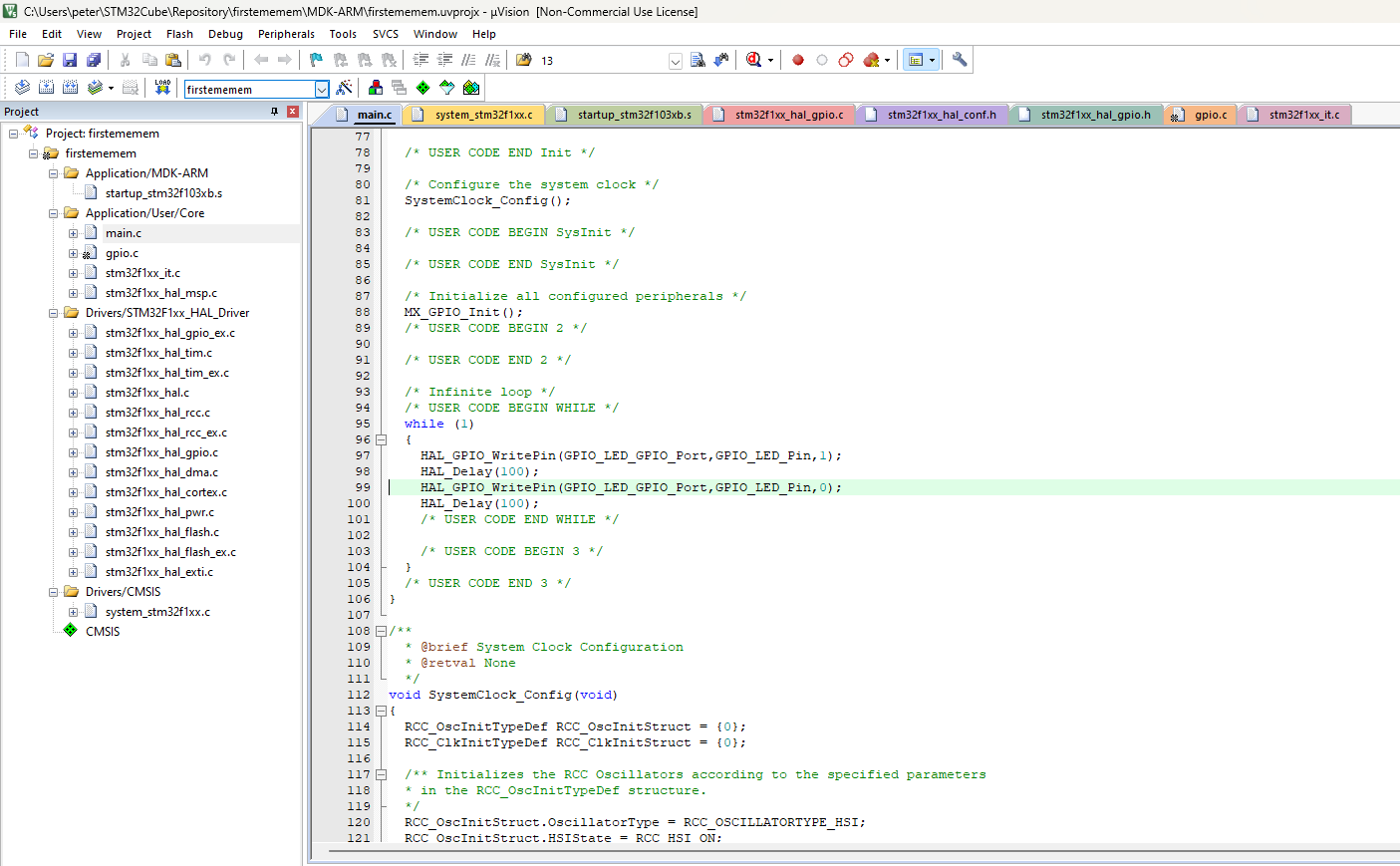Select stm32f1xx_hal_gpio.c in the project tree
This screenshot has width=1400, height=866.
pyautogui.click(x=161, y=452)
